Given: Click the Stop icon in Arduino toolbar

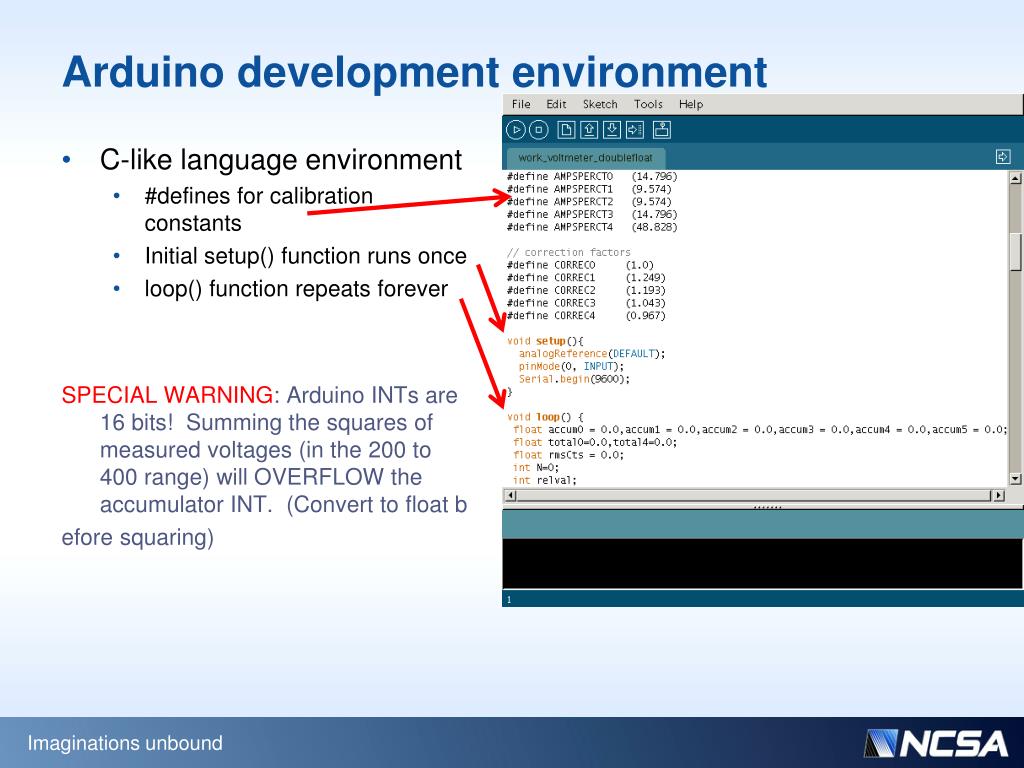Looking at the screenshot, I should tap(539, 130).
